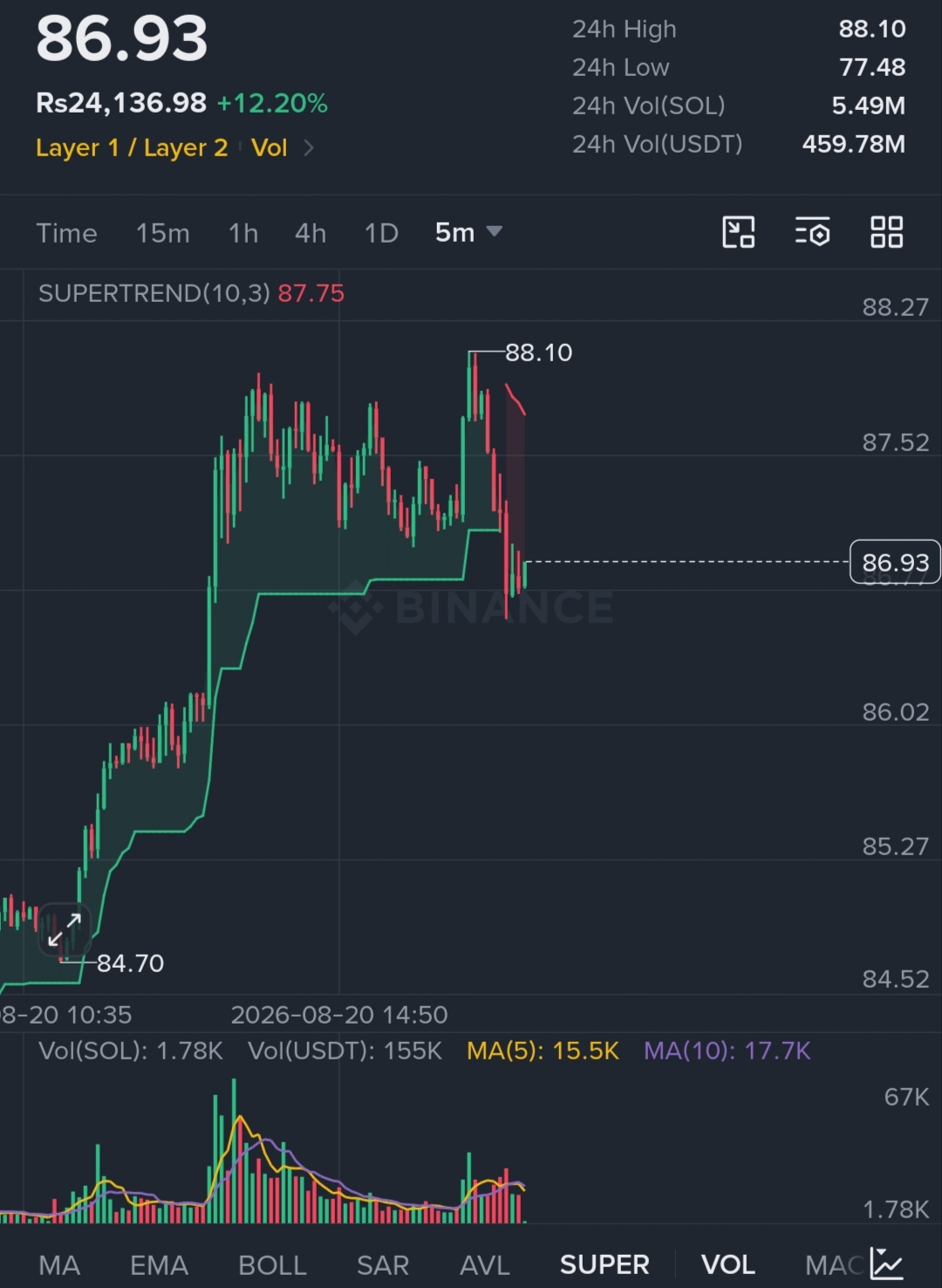Tap the current price label 86.93 on axis
The height and width of the screenshot is (1288, 942).
(x=895, y=562)
